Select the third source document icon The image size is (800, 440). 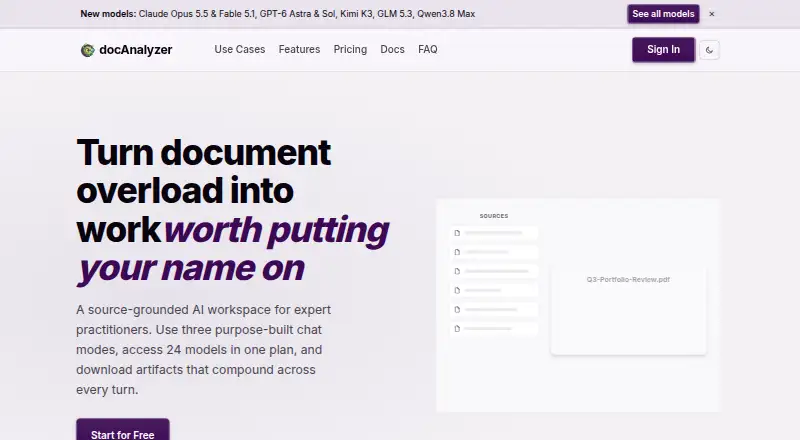click(457, 271)
